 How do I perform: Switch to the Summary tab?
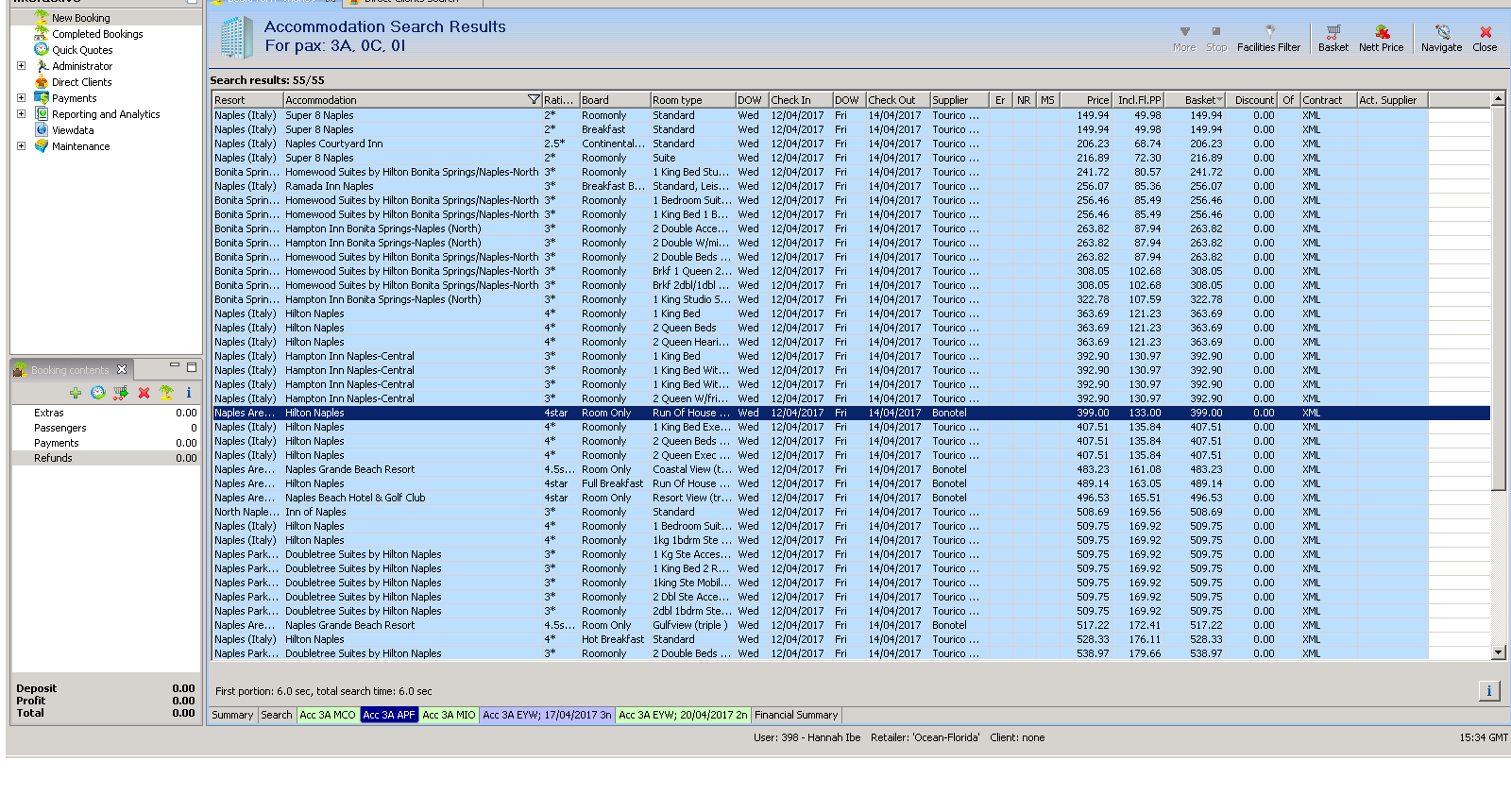click(x=232, y=715)
